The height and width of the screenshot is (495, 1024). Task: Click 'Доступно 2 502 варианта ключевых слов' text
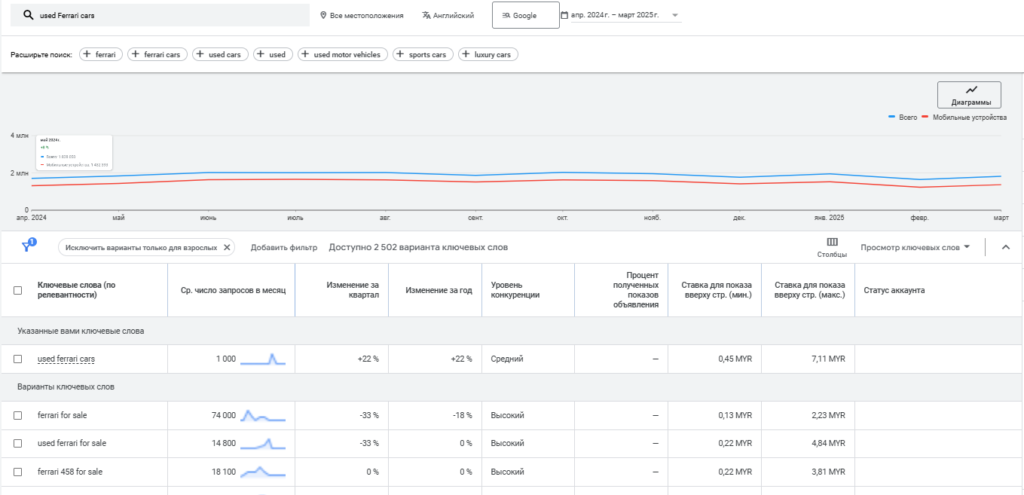click(419, 248)
